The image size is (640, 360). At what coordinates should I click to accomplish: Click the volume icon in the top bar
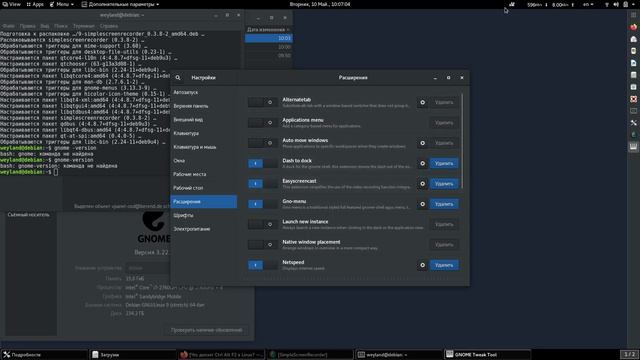click(x=616, y=4)
